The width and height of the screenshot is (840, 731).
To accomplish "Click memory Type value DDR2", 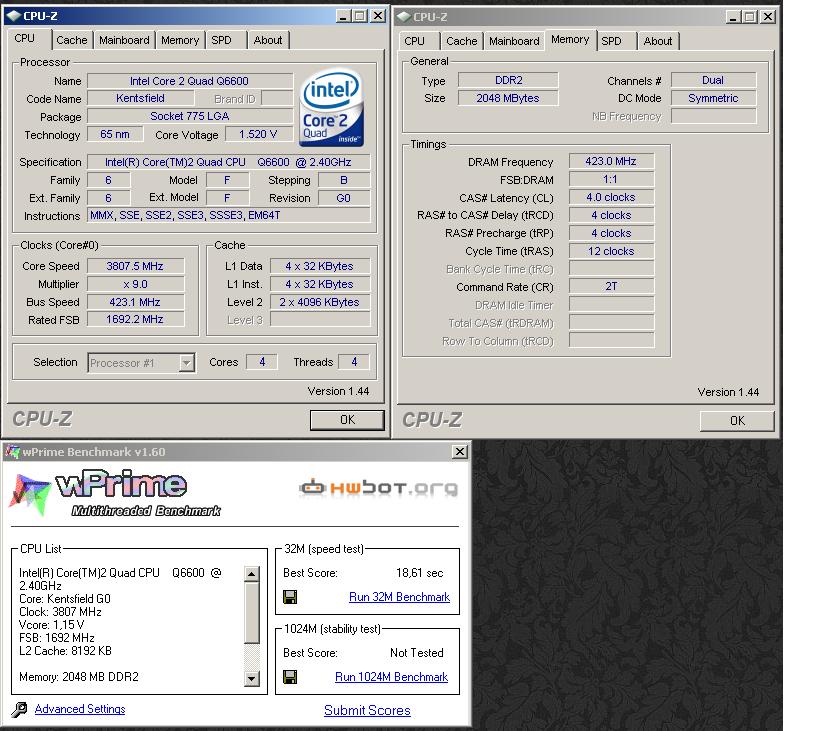I will click(508, 80).
